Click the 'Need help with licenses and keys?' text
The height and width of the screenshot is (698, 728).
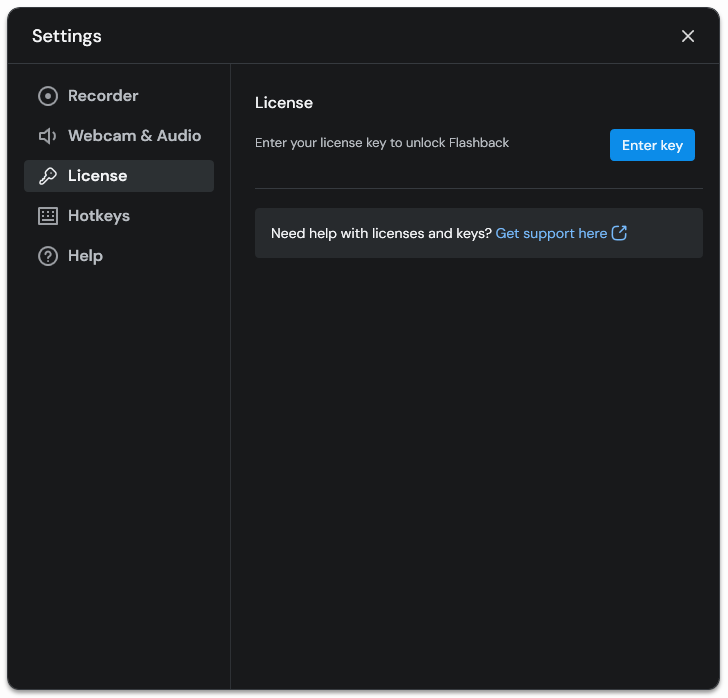(381, 233)
